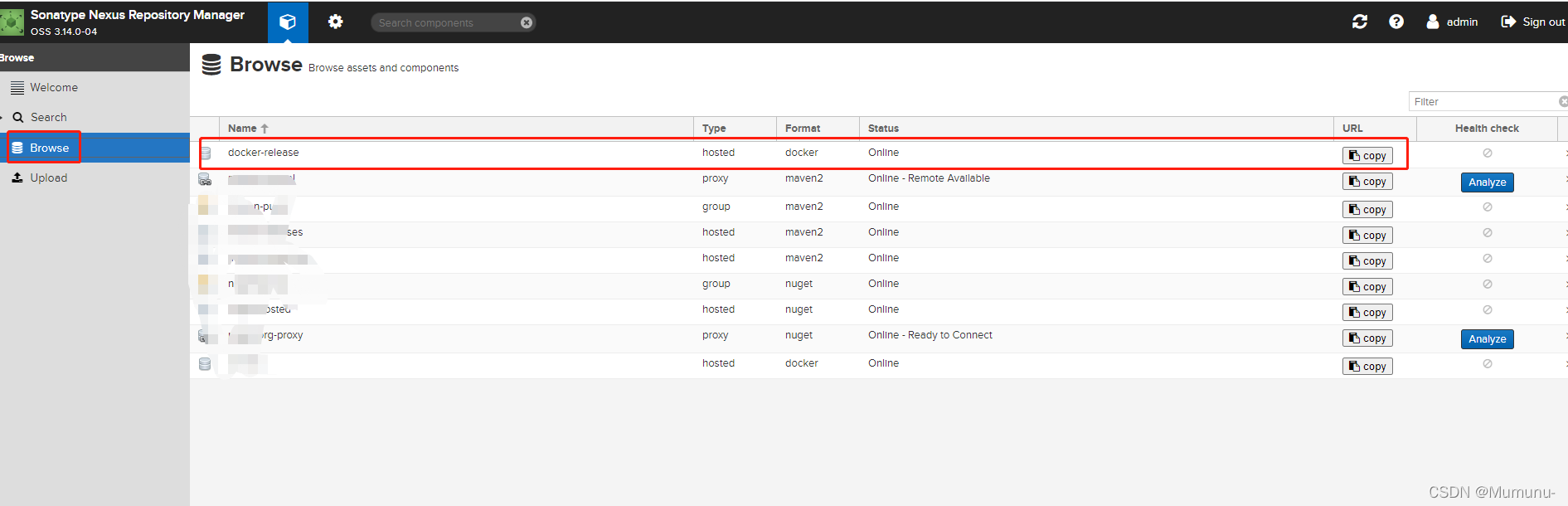Click Sign out
The image size is (1568, 506).
[1533, 22]
